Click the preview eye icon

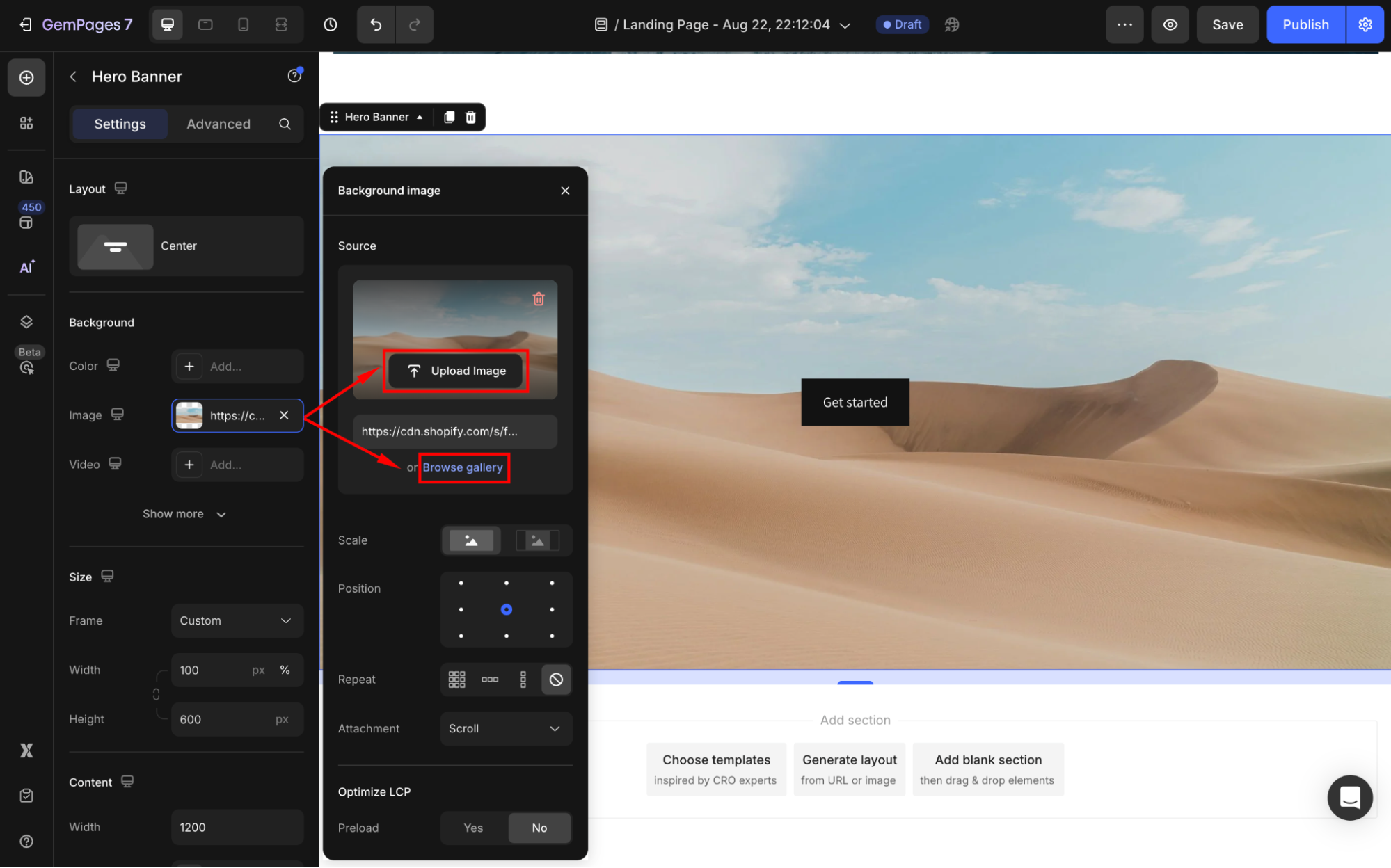[x=1170, y=24]
